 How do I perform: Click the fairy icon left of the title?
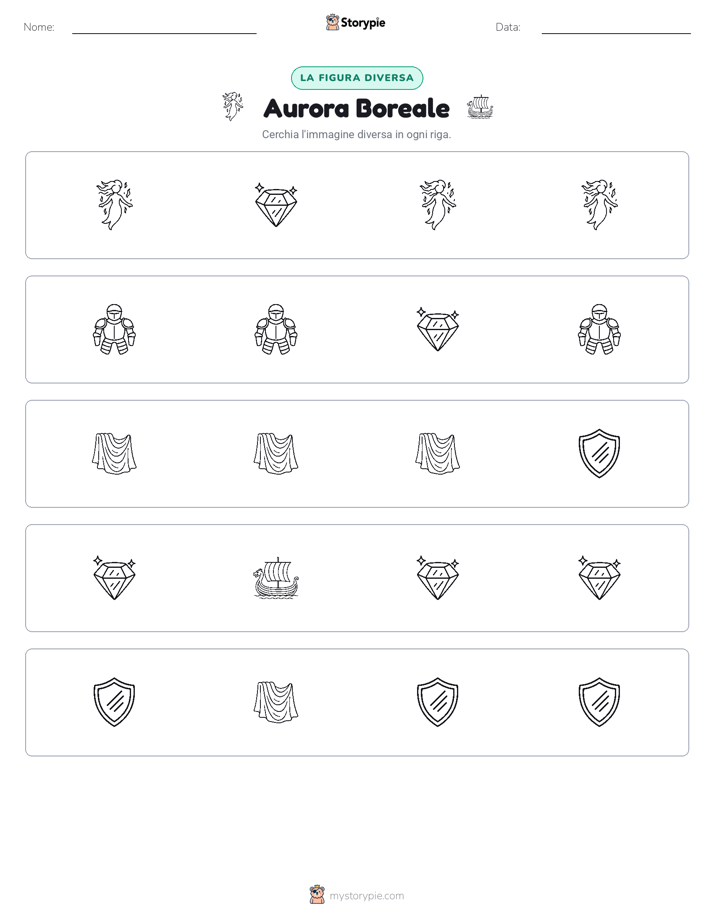tap(233, 107)
